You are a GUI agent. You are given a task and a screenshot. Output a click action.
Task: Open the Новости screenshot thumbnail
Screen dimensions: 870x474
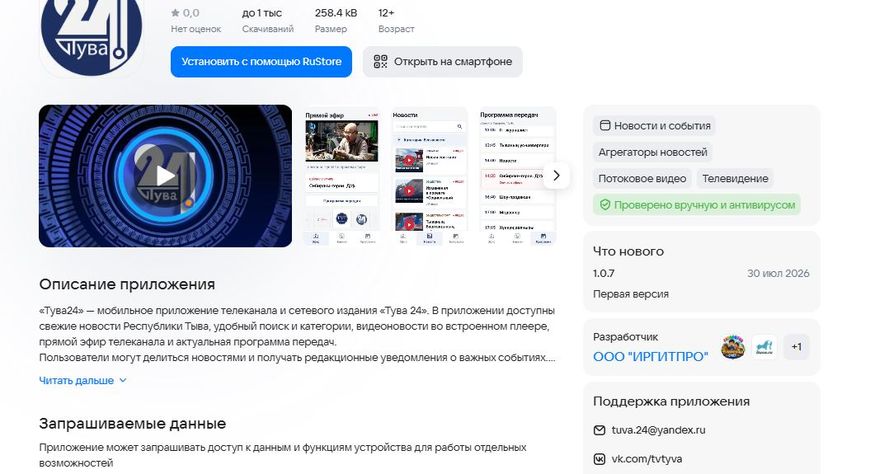tap(429, 176)
